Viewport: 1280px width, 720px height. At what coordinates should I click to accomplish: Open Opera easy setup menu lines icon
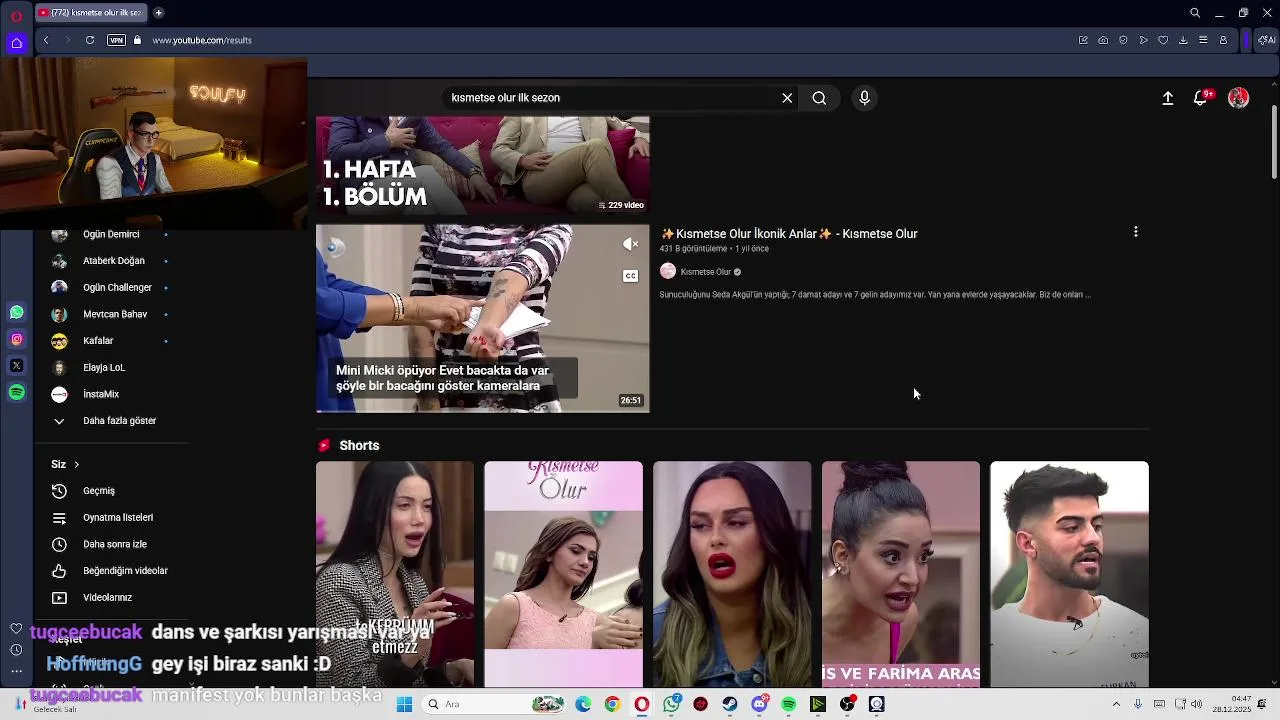[1203, 40]
